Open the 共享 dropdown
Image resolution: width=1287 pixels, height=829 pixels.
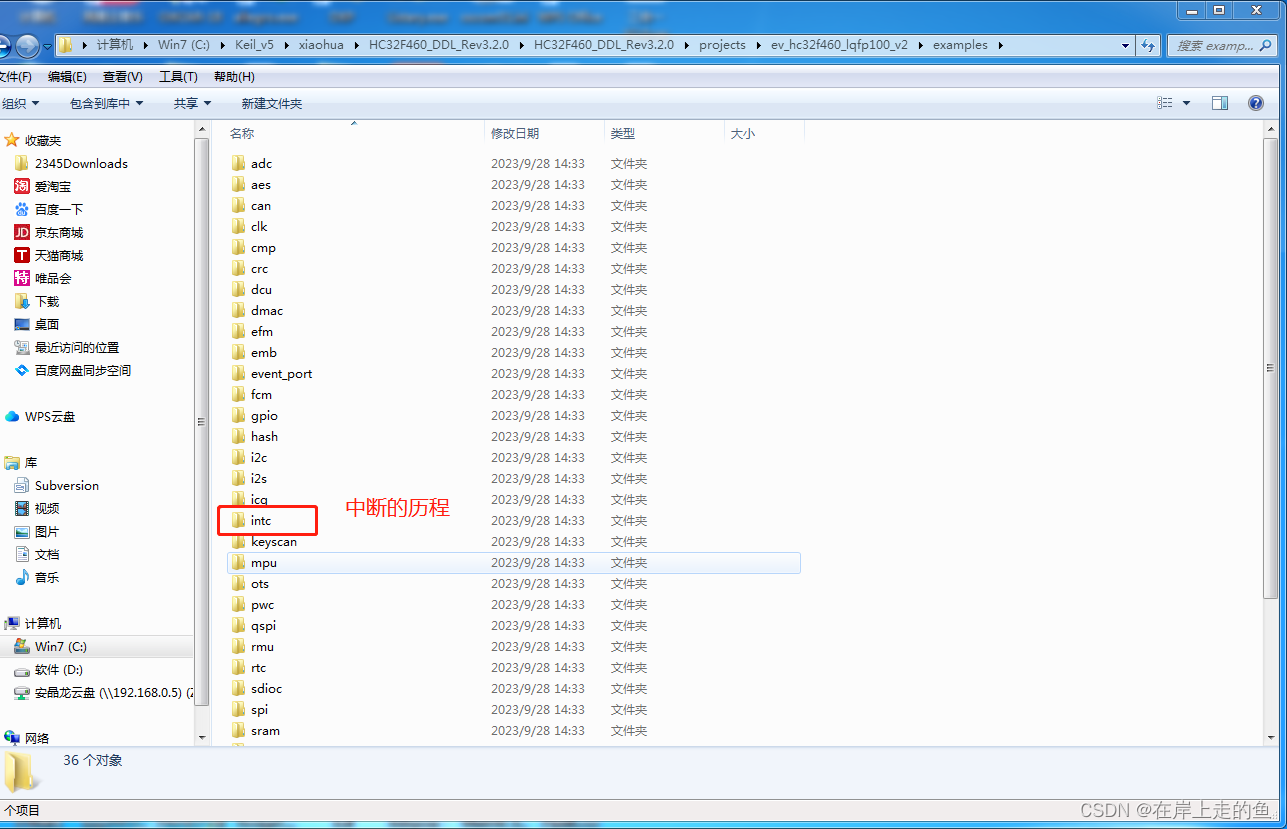click(193, 103)
